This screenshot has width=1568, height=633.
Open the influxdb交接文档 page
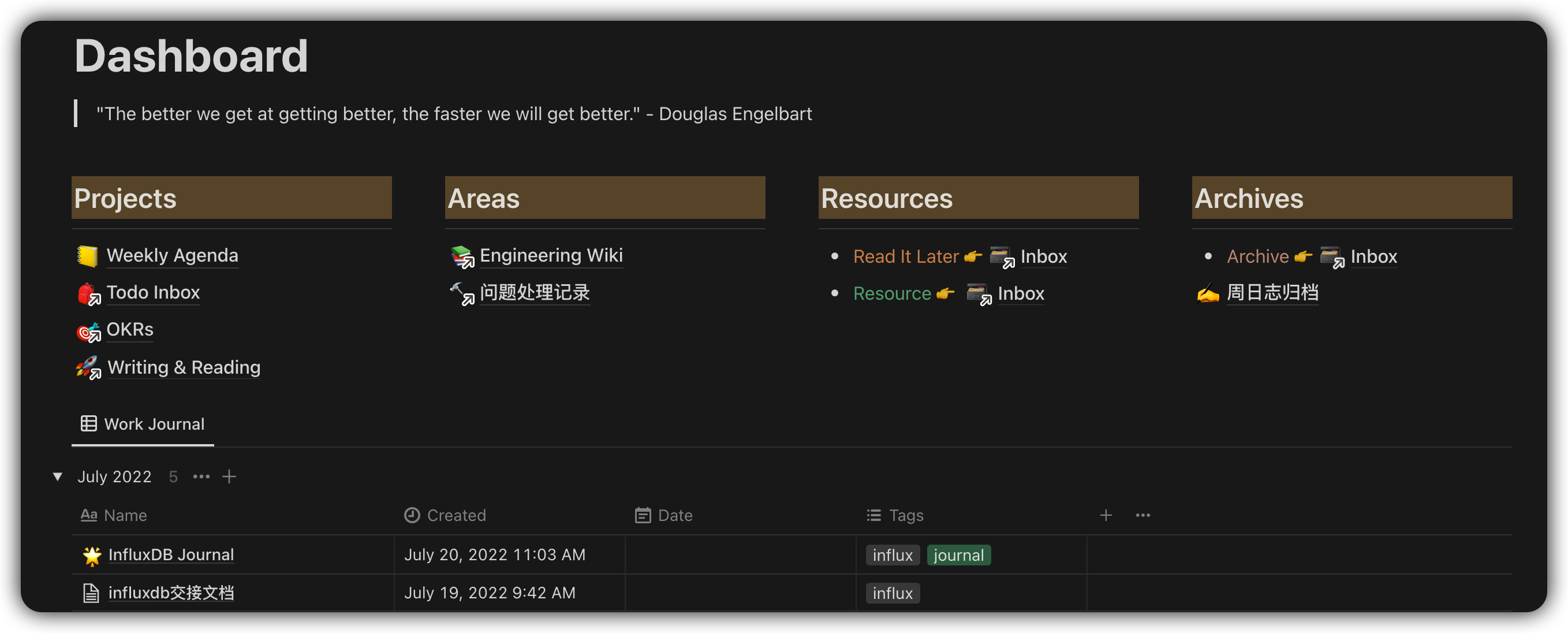[x=170, y=593]
